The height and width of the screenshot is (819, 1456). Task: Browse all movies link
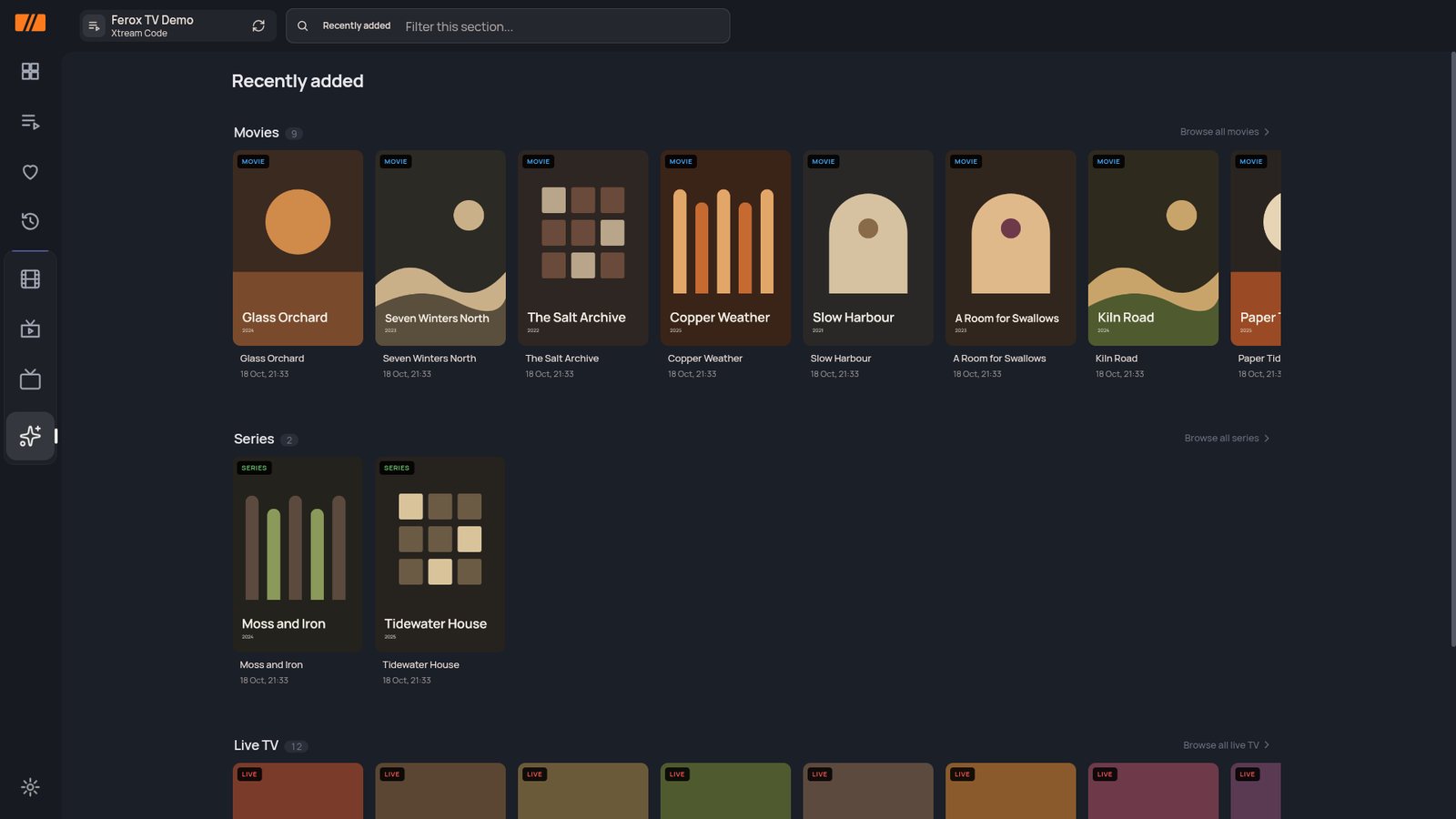pos(1225,132)
